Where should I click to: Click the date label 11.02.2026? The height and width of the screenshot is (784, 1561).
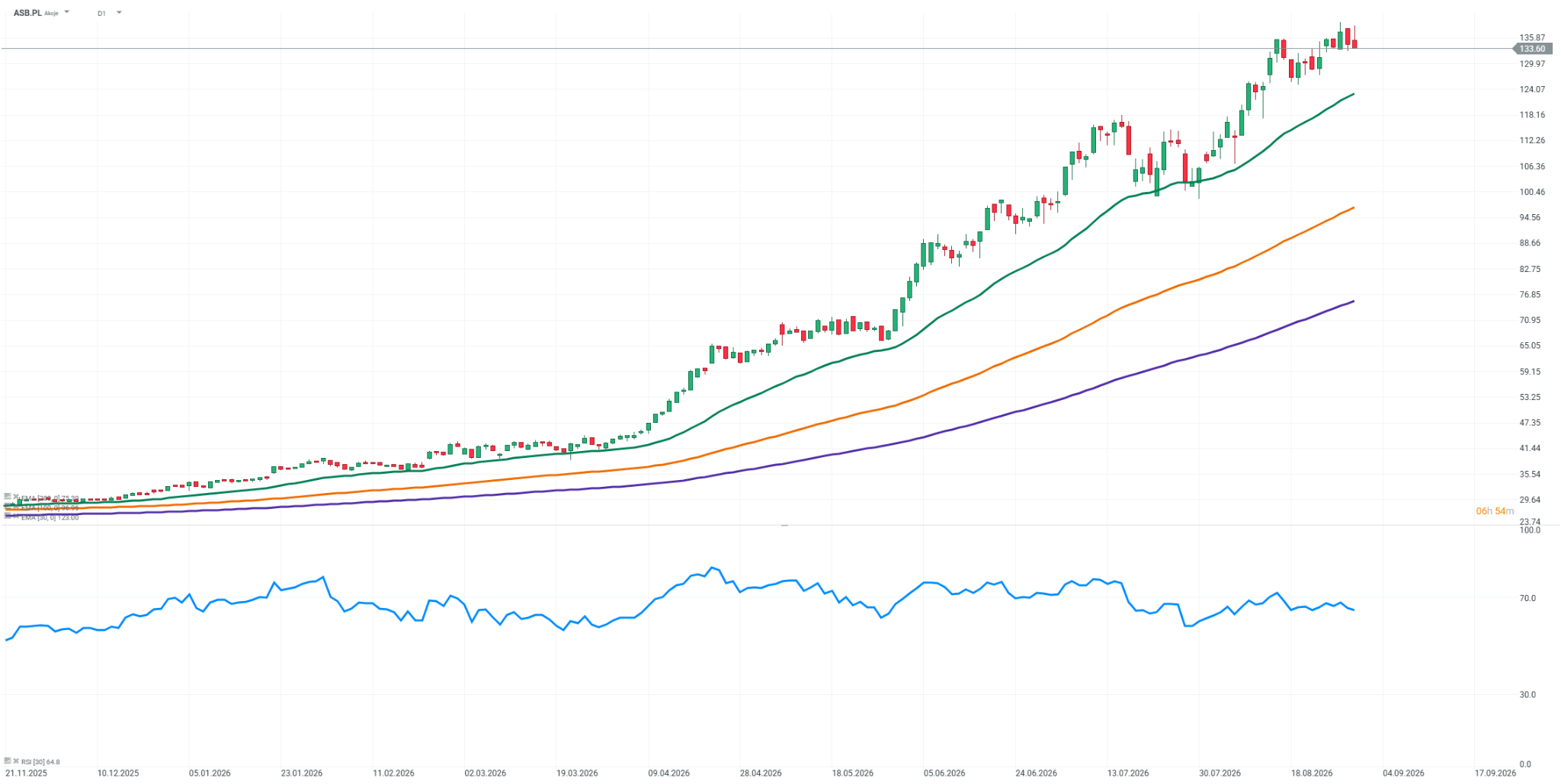[393, 773]
